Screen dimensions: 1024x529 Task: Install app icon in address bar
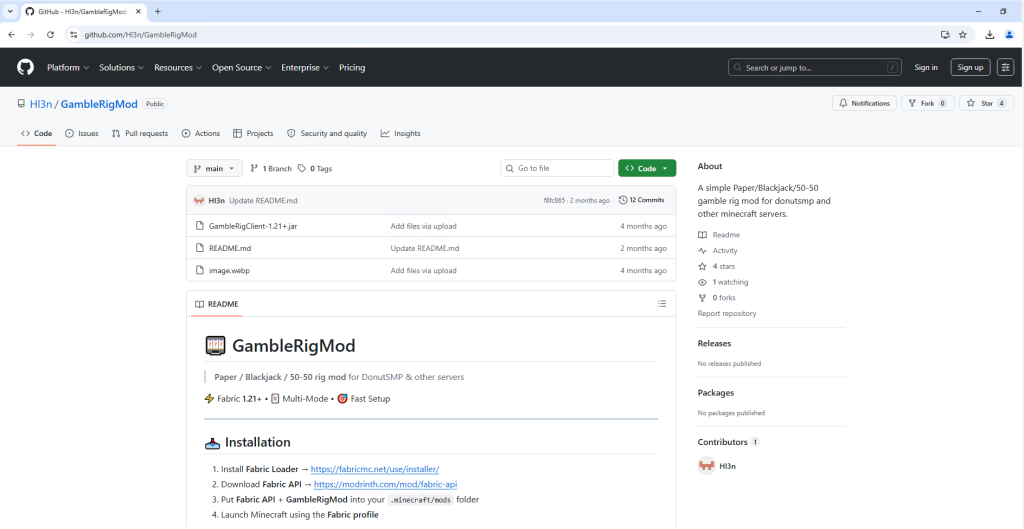coord(945,35)
